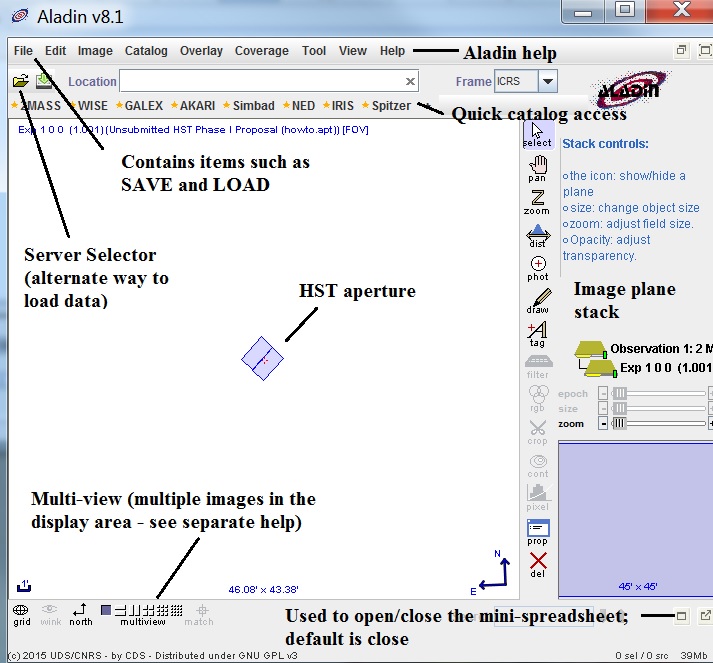The image size is (713, 663).
Task: Decrease zoom with minus button
Action: [603, 424]
